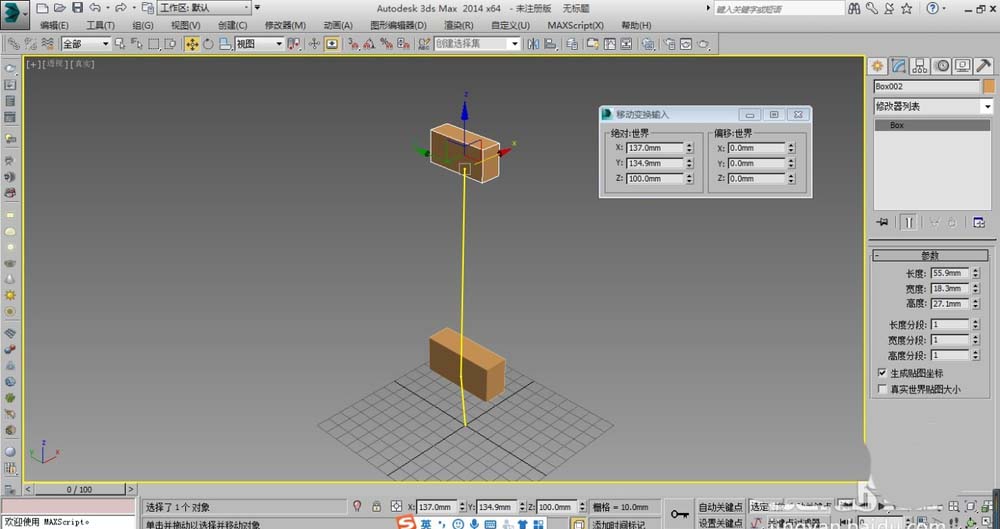Click the absolute world Z value field
Image resolution: width=1000 pixels, height=529 pixels.
point(654,179)
